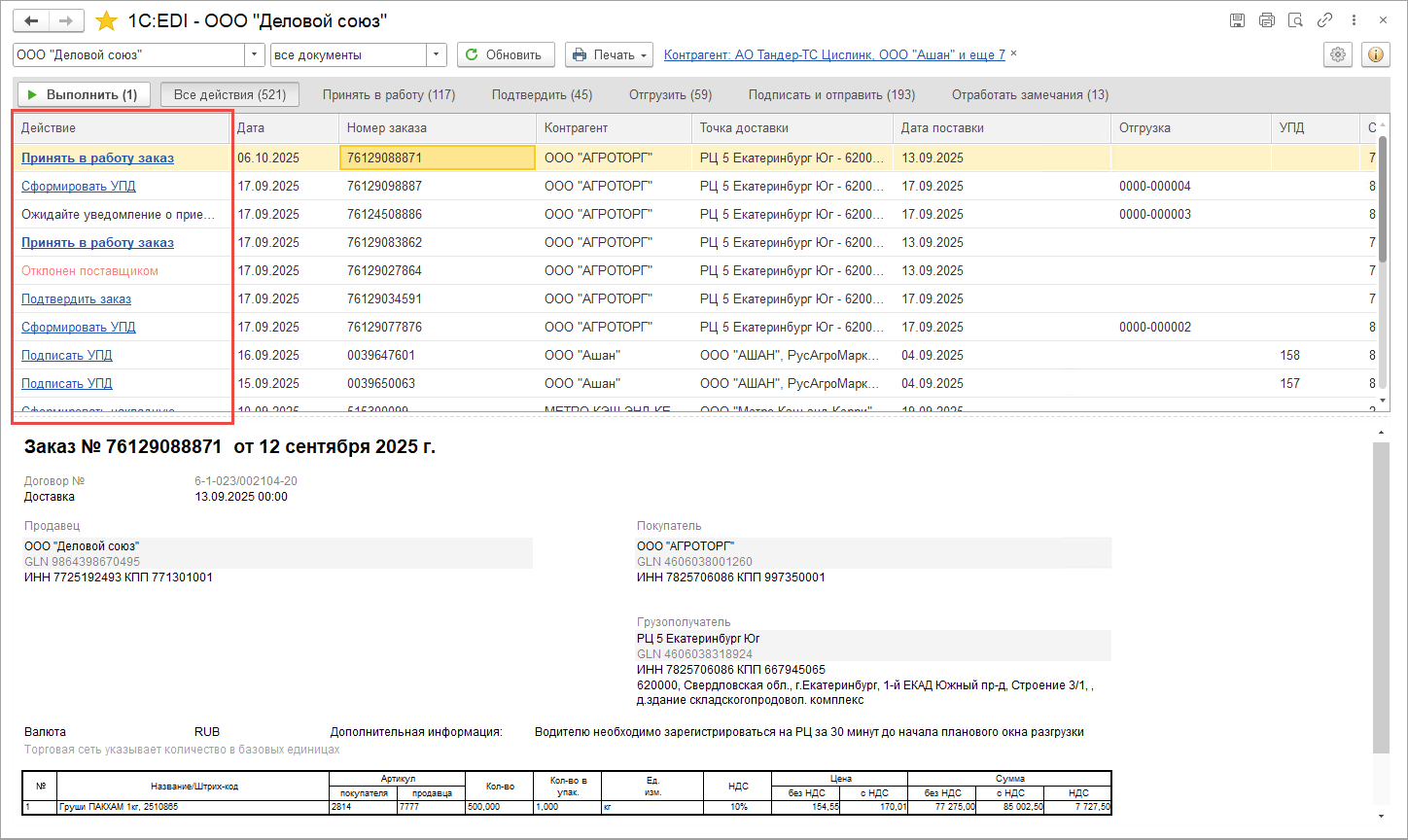Click the "Выполнить (1)" button

[x=84, y=95]
